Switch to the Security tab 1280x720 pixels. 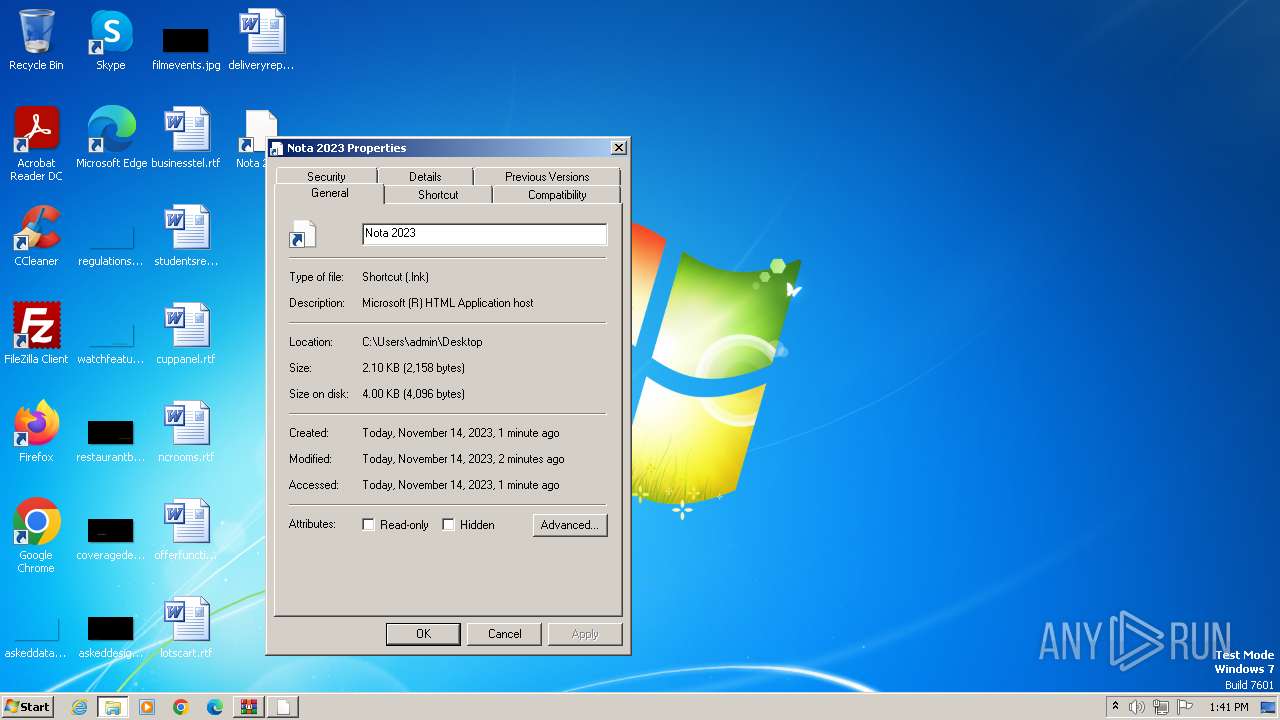pos(326,177)
